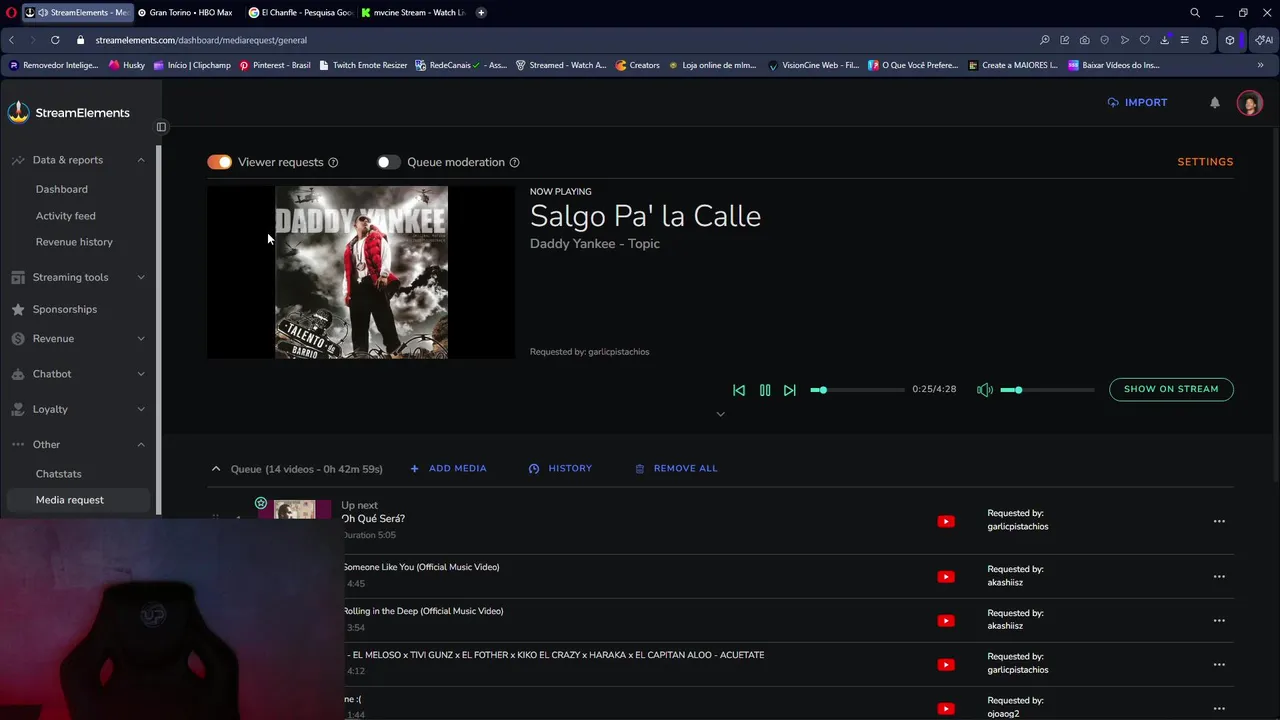Click the Opera bookmark heart icon
The width and height of the screenshot is (1280, 720).
point(1145,40)
